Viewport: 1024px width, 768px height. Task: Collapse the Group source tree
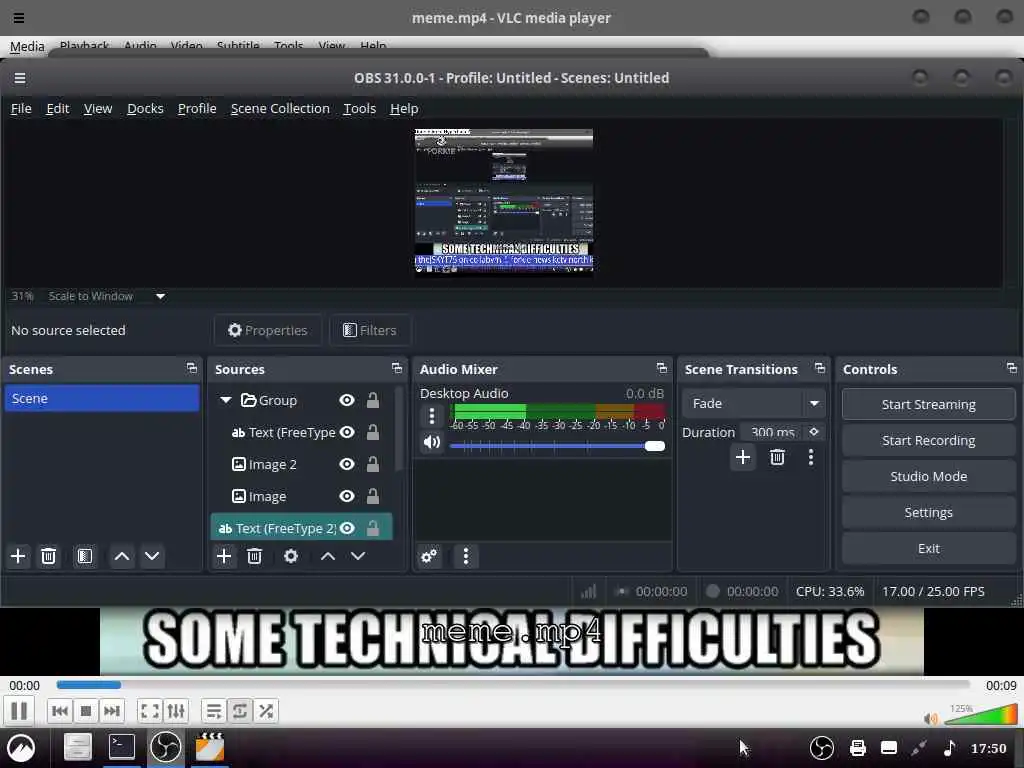tap(226, 400)
